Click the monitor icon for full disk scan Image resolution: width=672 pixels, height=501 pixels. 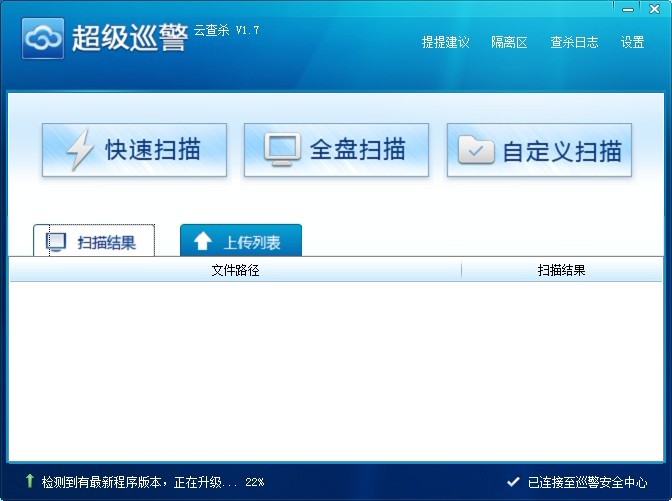coord(282,150)
